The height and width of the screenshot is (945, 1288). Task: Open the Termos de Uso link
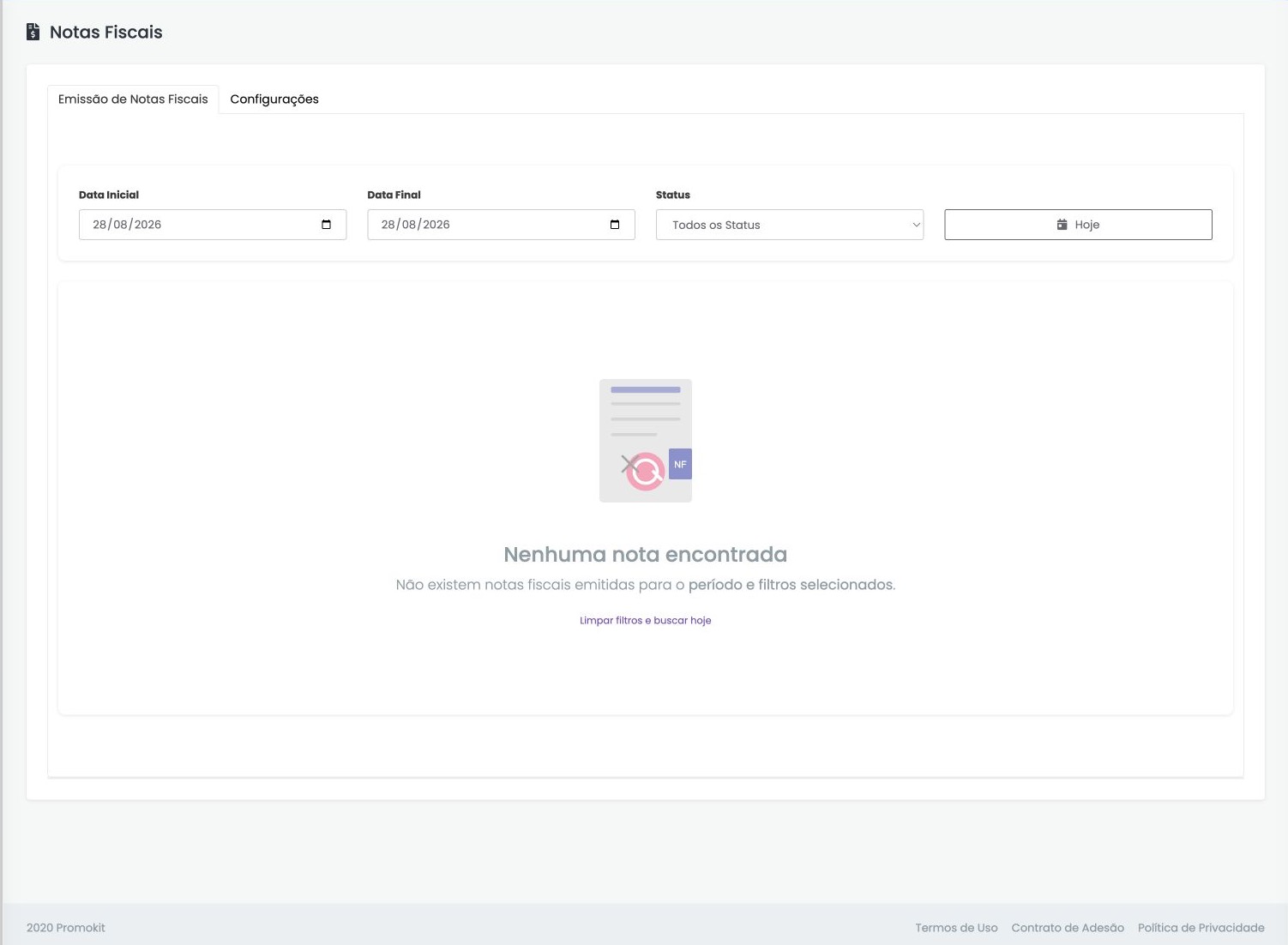coord(956,928)
